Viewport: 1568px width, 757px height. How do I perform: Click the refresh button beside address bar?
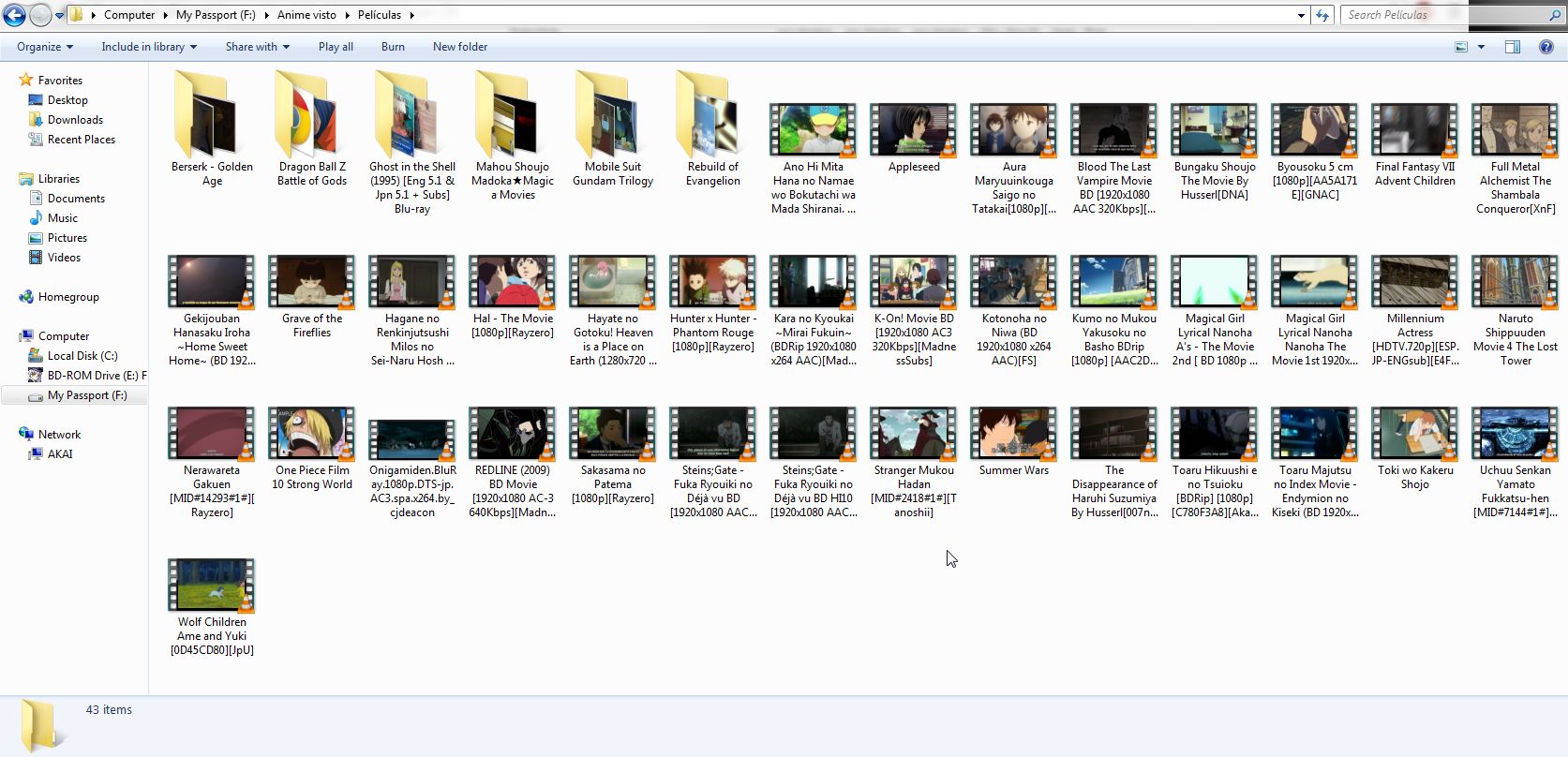(x=1322, y=15)
